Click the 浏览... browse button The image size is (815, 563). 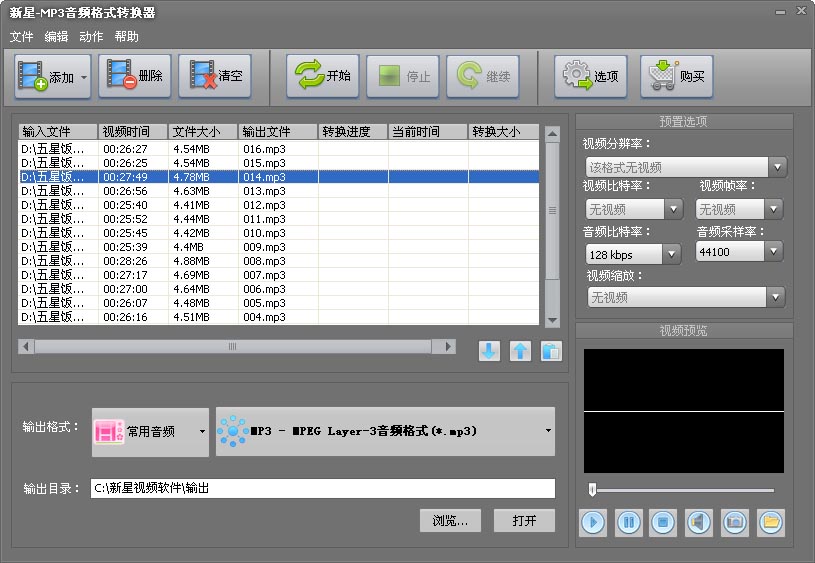tap(450, 520)
